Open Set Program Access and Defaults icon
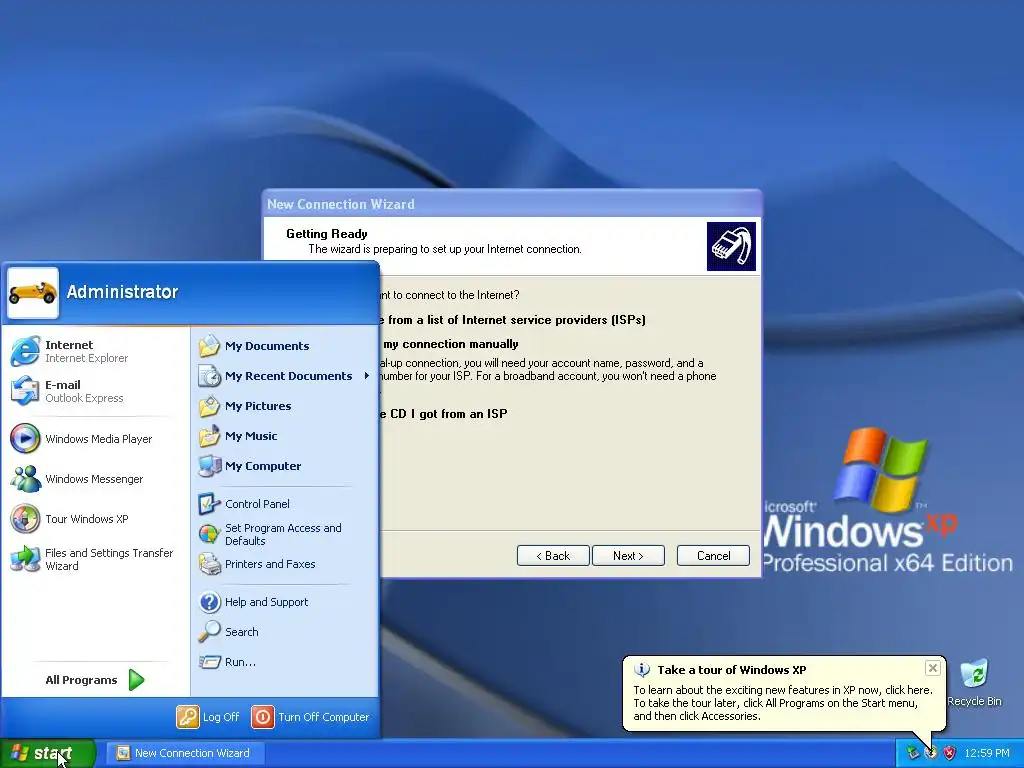Image resolution: width=1024 pixels, height=768 pixels. [210, 534]
